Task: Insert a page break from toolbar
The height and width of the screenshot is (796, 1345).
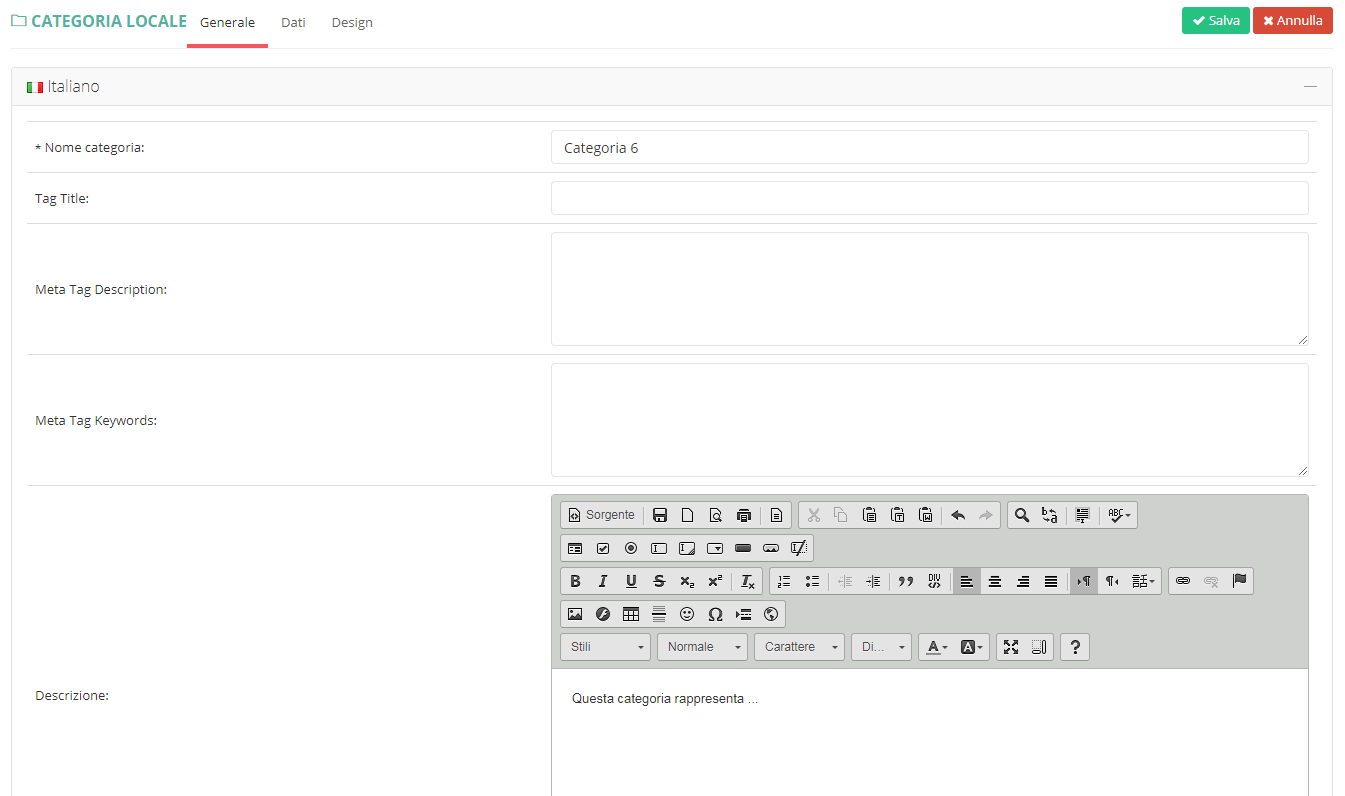Action: [743, 614]
